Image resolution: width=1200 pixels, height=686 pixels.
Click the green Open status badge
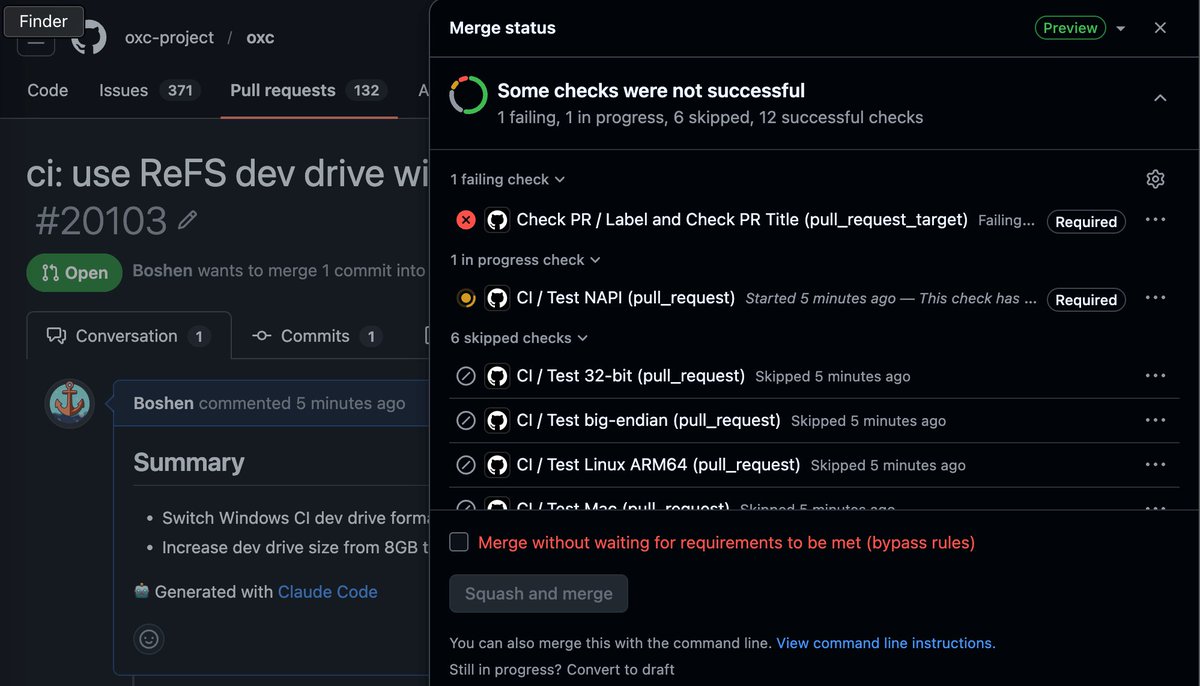tap(74, 273)
